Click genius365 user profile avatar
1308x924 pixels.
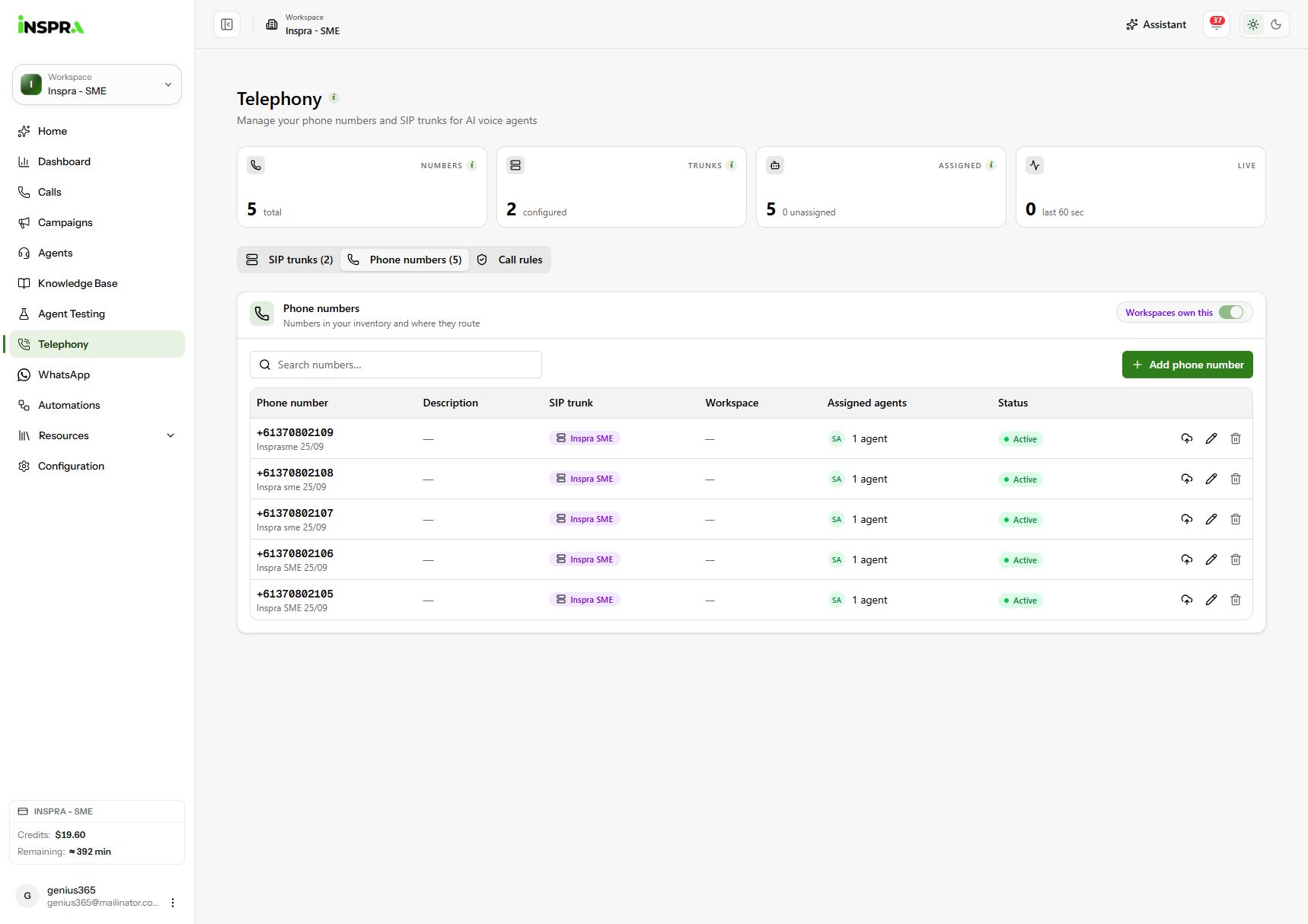click(x=27, y=896)
